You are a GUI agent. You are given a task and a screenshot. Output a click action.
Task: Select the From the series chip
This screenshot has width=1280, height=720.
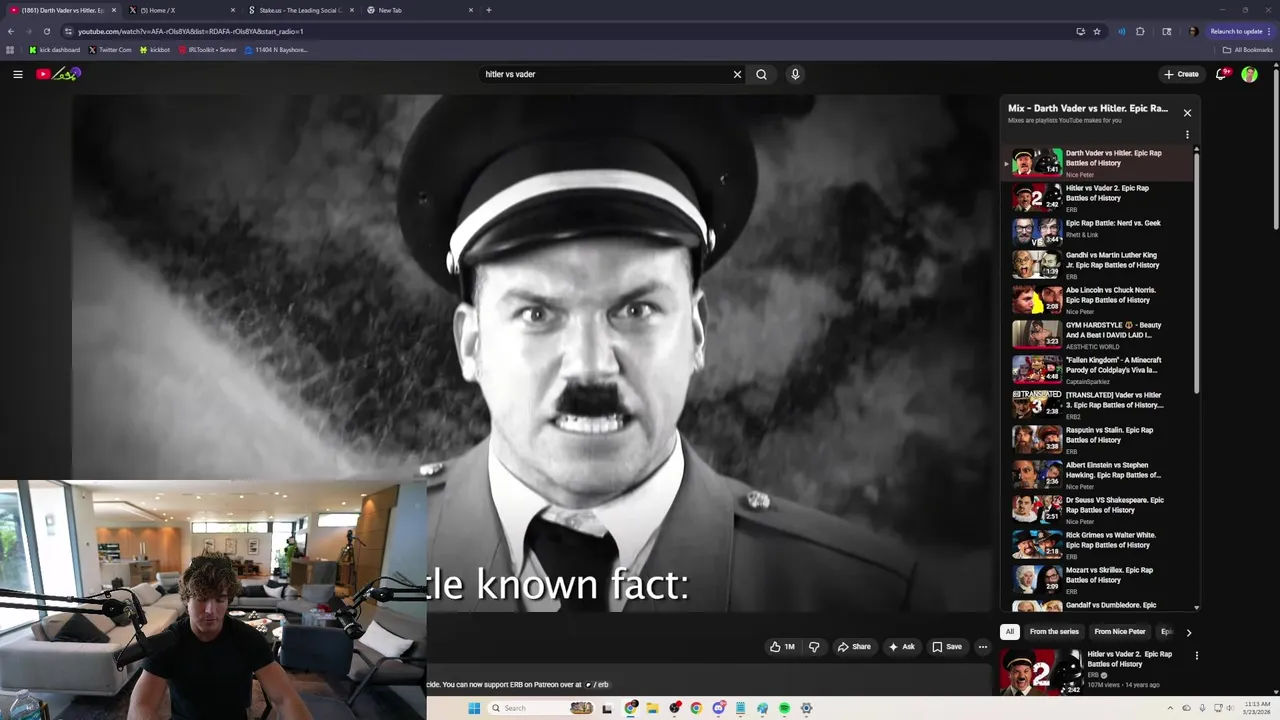click(1054, 632)
